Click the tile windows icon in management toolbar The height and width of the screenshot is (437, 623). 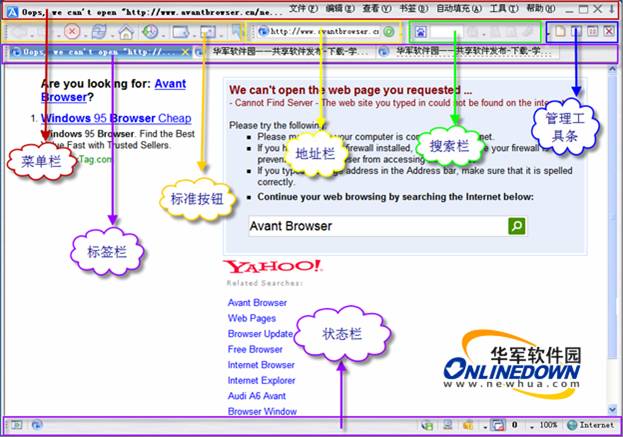click(x=592, y=31)
